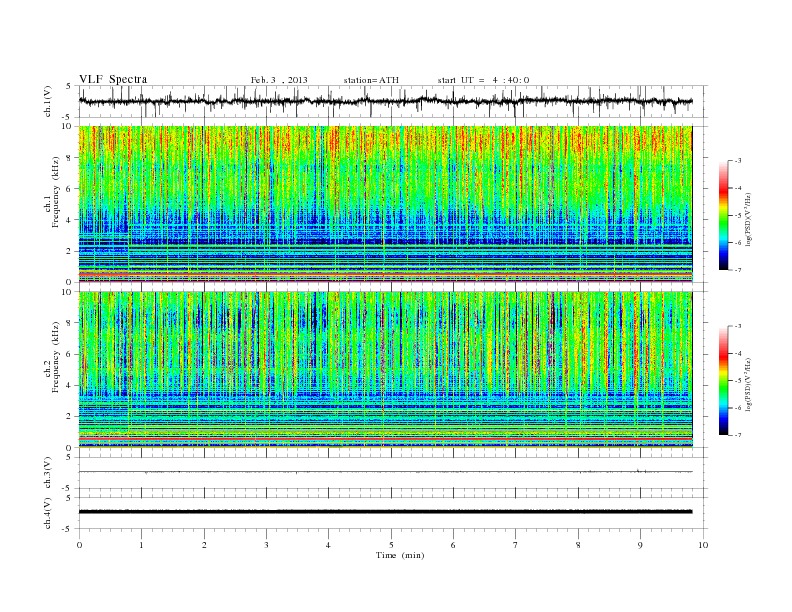Click the time axis tick label "7"
This screenshot has width=792, height=612.
tap(516, 545)
